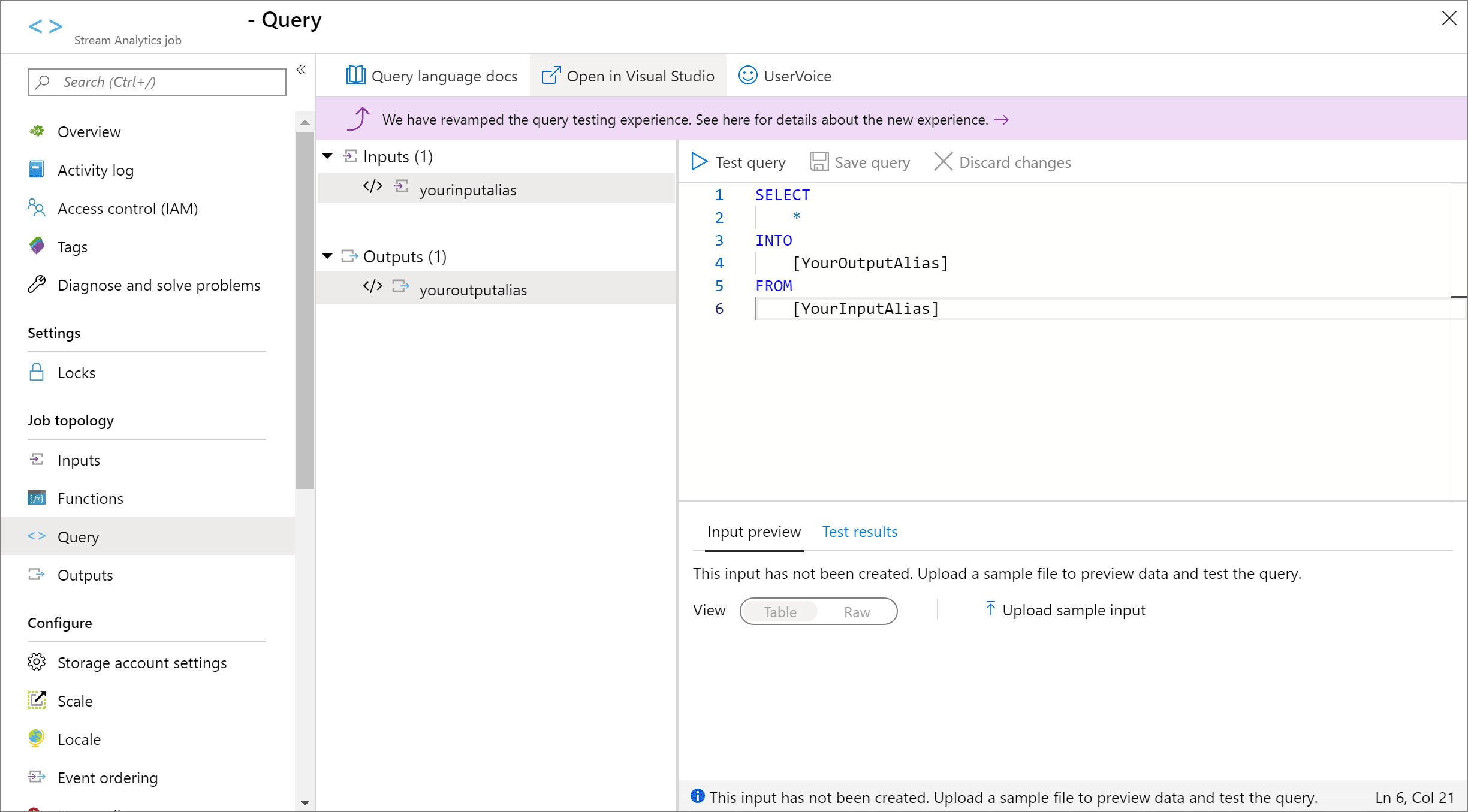The width and height of the screenshot is (1468, 812).
Task: Click Save query
Action: point(860,162)
